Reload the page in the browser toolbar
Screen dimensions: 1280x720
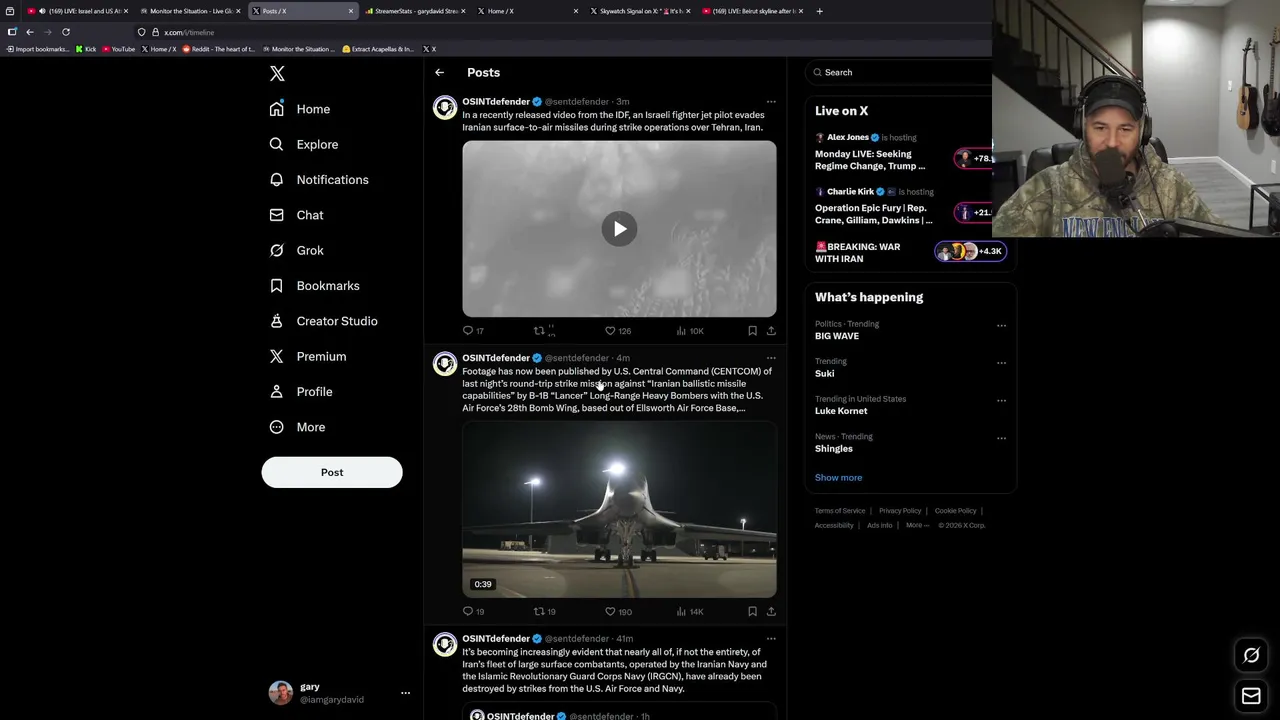tap(66, 32)
